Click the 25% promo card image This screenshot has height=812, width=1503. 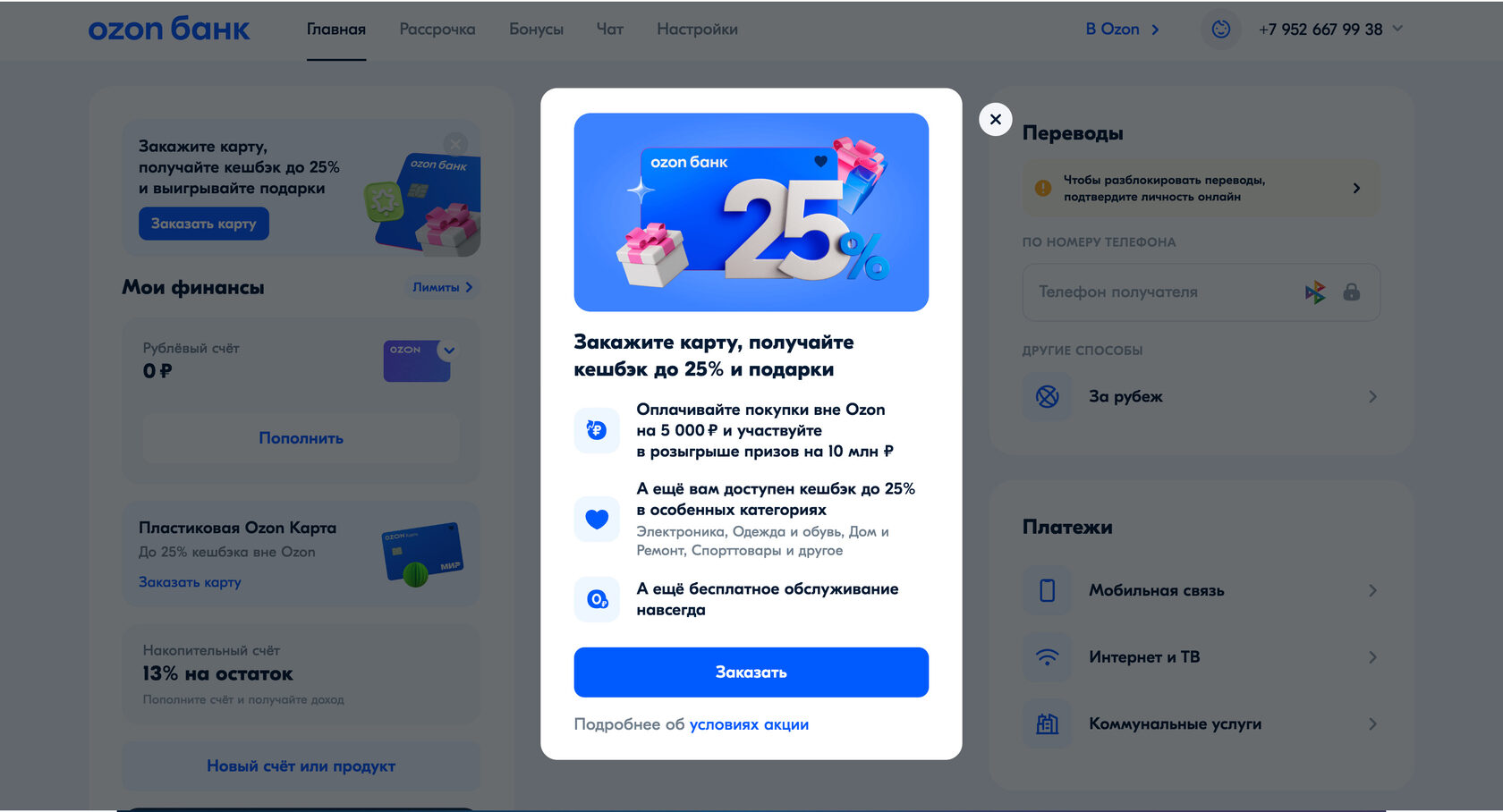751,212
